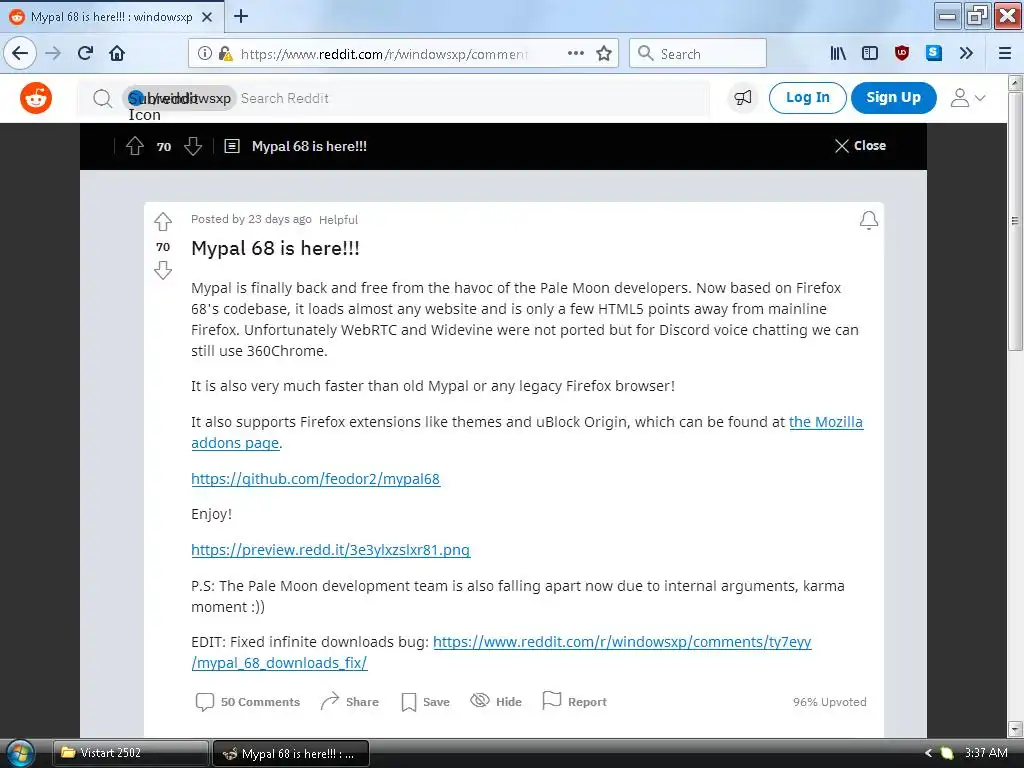The height and width of the screenshot is (768, 1024).
Task: Click the URL address field
Action: [x=385, y=54]
